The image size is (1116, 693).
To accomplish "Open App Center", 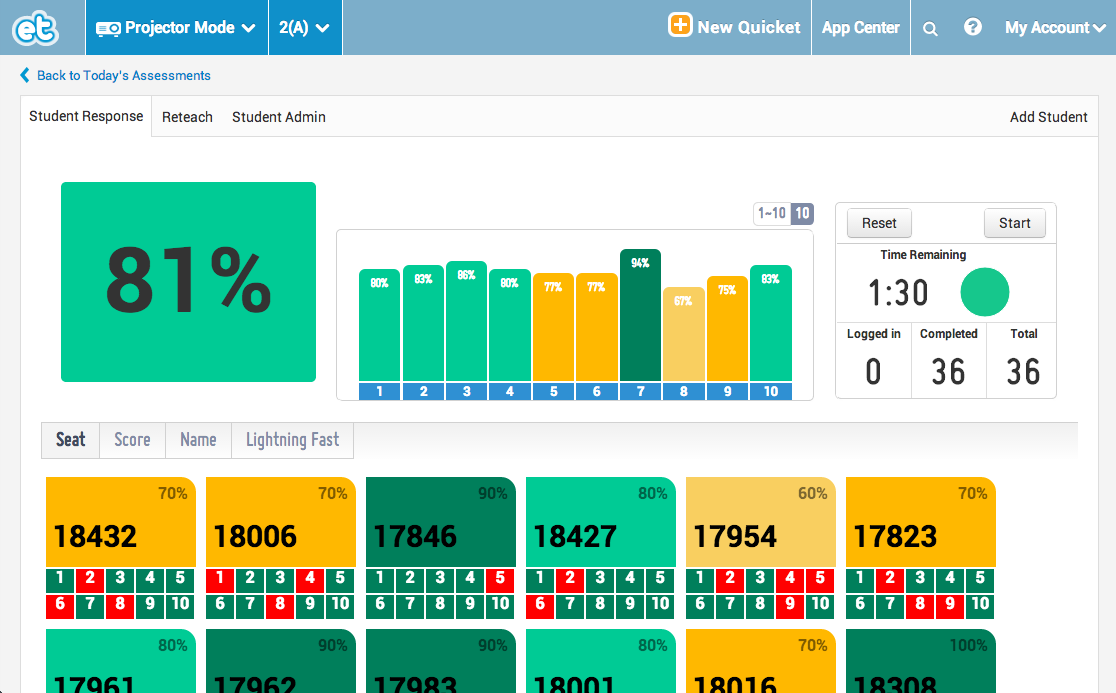I will (x=860, y=28).
